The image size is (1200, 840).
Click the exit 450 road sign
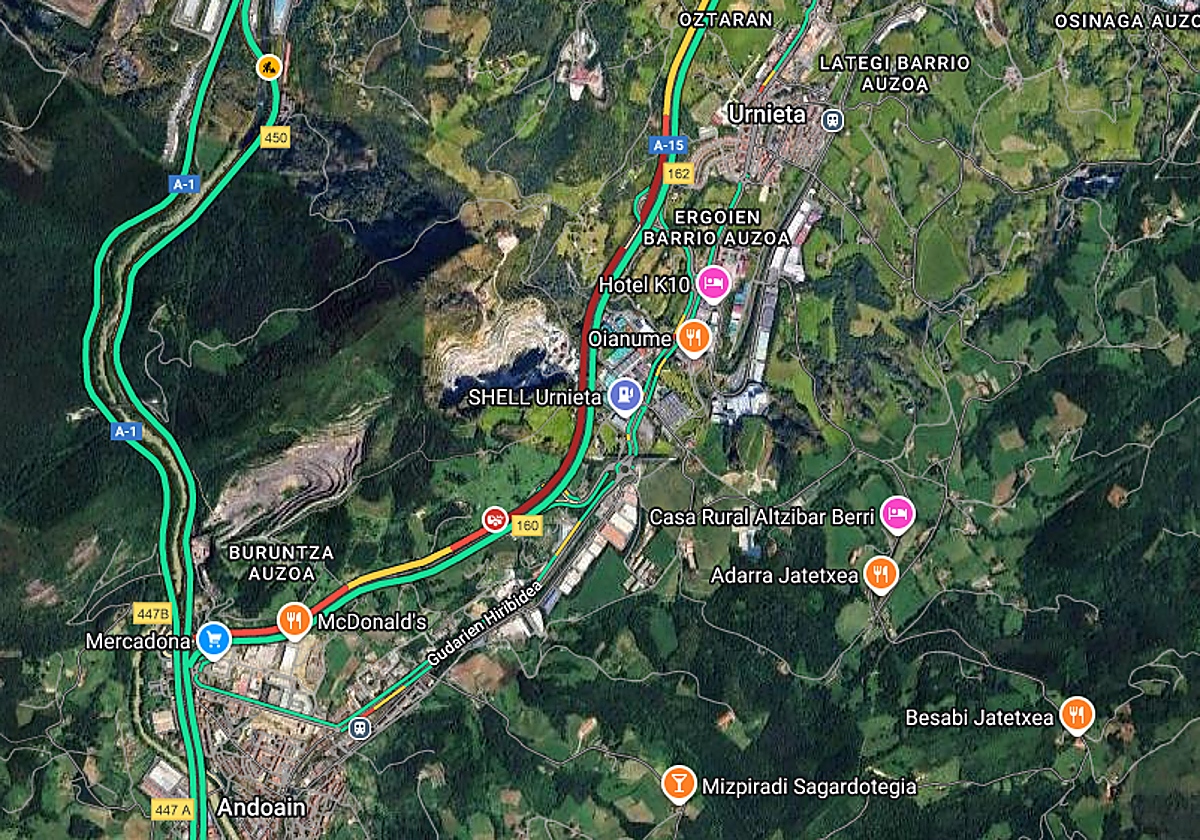point(275,138)
